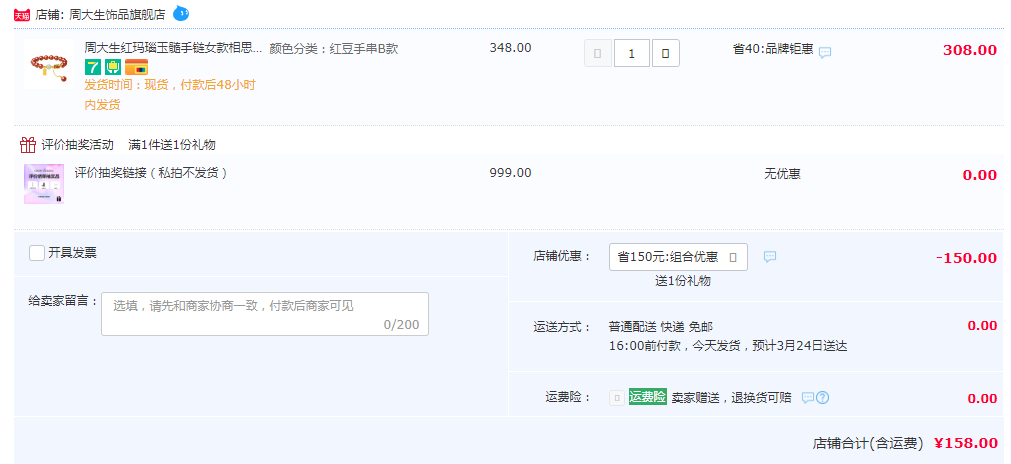Click the red agate bracelet thumbnail
The width and height of the screenshot is (1011, 464).
pos(48,64)
